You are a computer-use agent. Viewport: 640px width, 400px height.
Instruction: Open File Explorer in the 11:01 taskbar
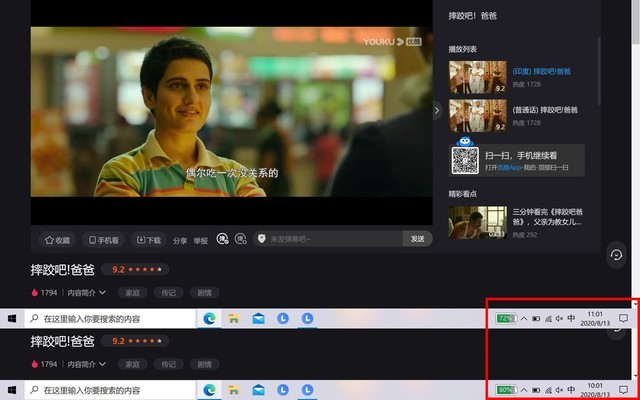click(x=233, y=319)
